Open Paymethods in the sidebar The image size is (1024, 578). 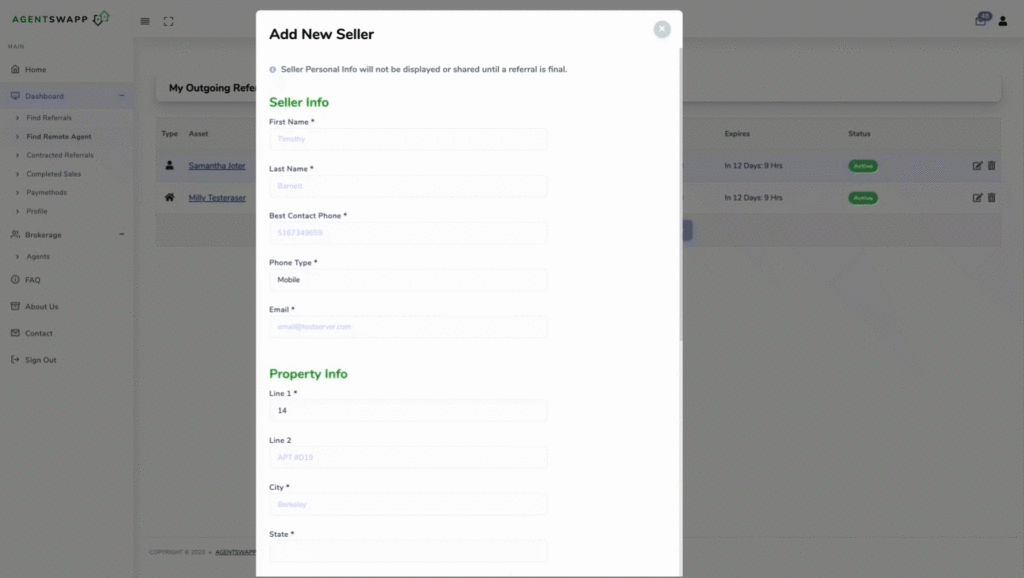click(46, 193)
